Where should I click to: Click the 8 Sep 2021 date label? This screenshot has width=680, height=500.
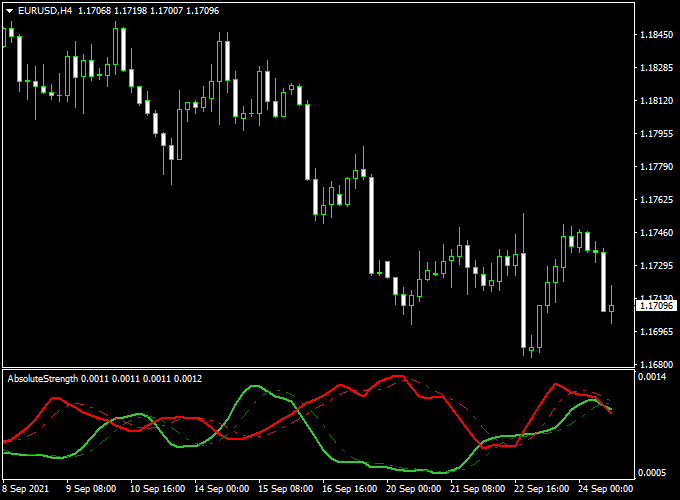[x=26, y=489]
